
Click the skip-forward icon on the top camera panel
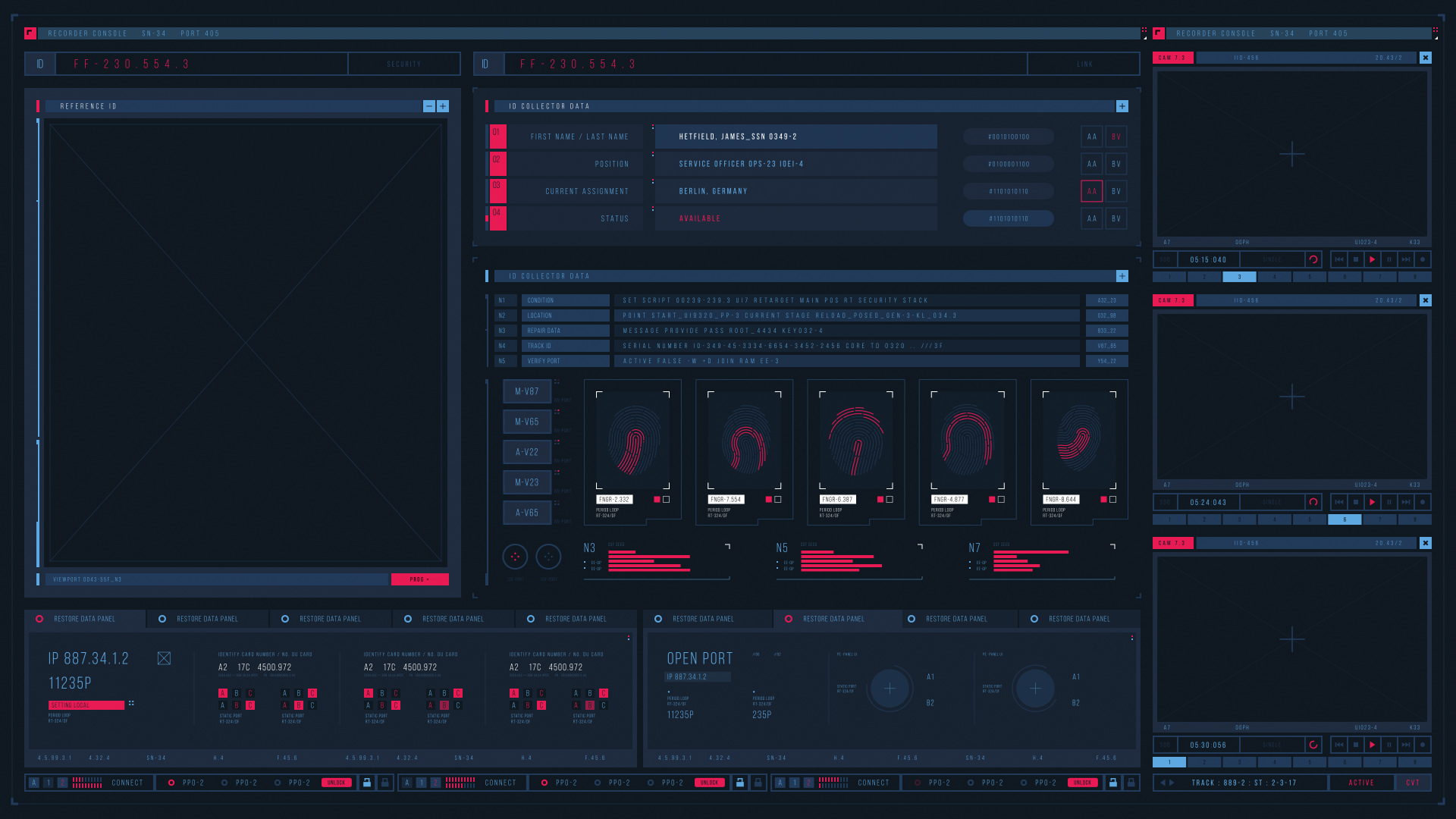1406,260
